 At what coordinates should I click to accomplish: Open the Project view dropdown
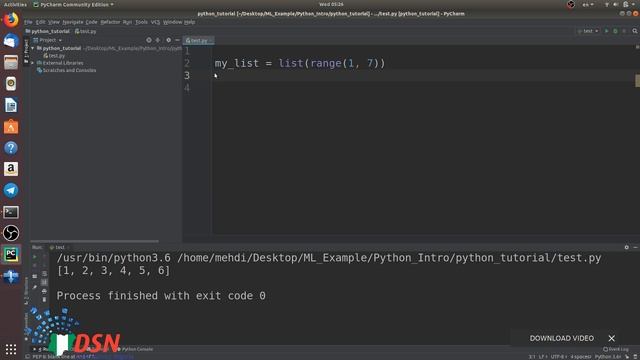click(x=48, y=40)
